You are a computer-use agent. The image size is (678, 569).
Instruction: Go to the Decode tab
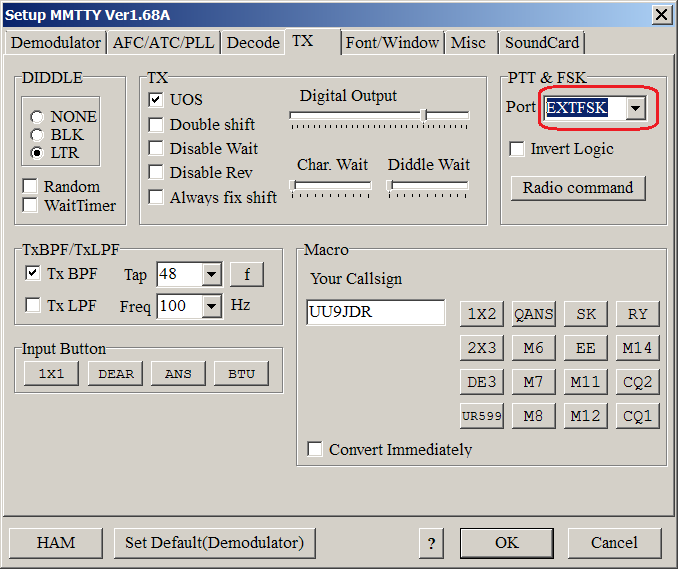click(253, 43)
